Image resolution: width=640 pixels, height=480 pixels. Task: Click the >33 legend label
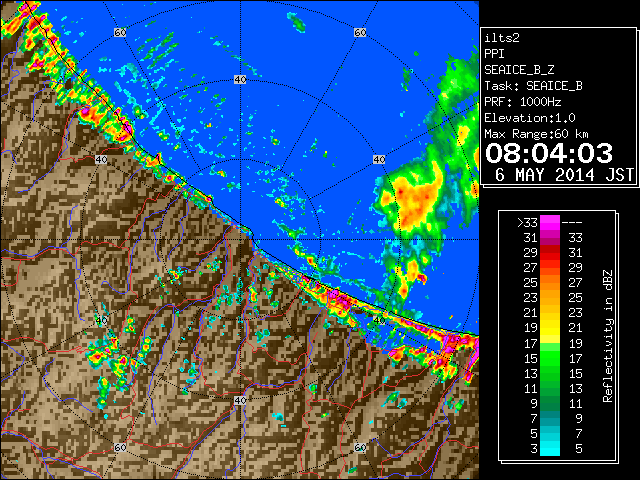pos(527,223)
